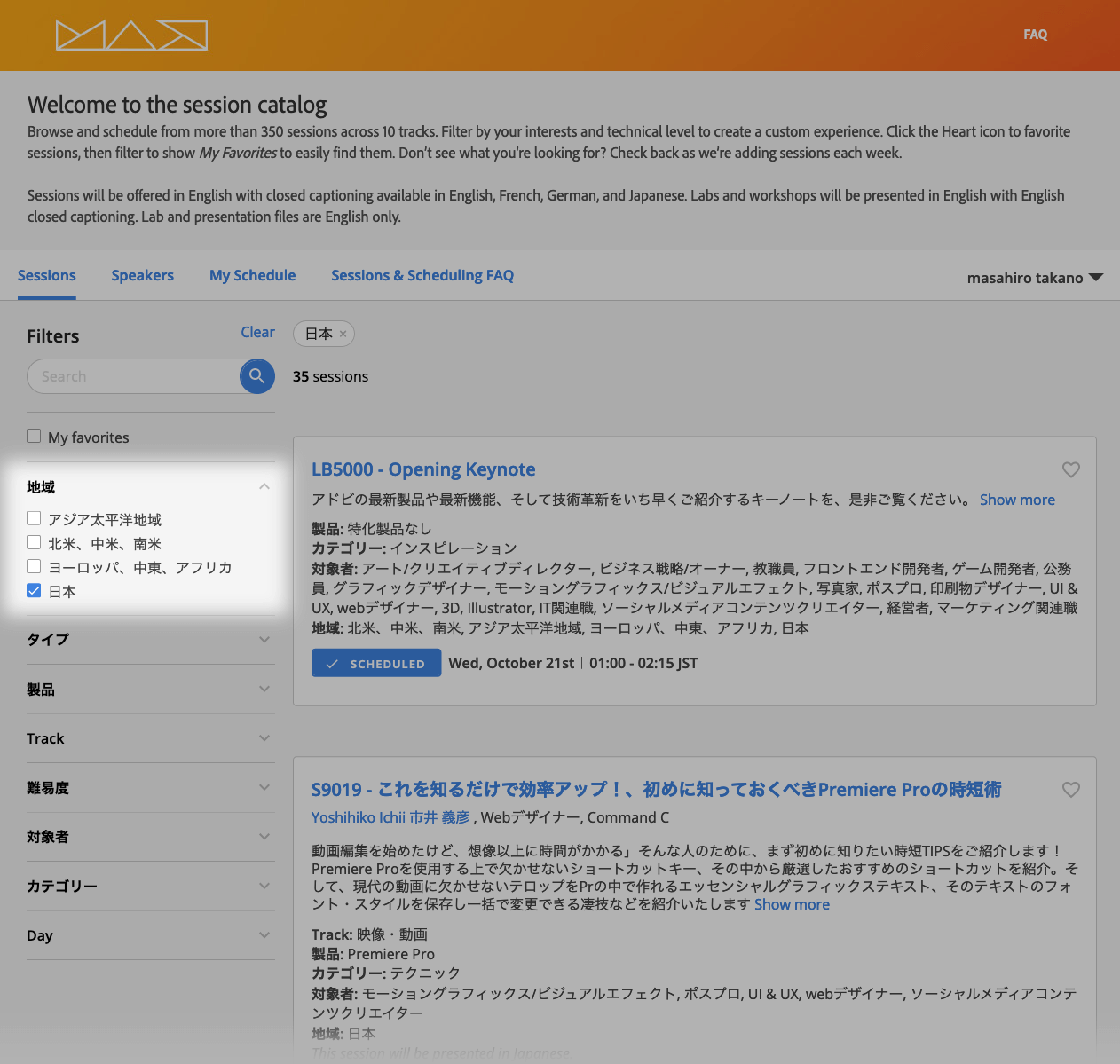
Task: Show more of the Opening Keynote description
Action: (x=1017, y=500)
